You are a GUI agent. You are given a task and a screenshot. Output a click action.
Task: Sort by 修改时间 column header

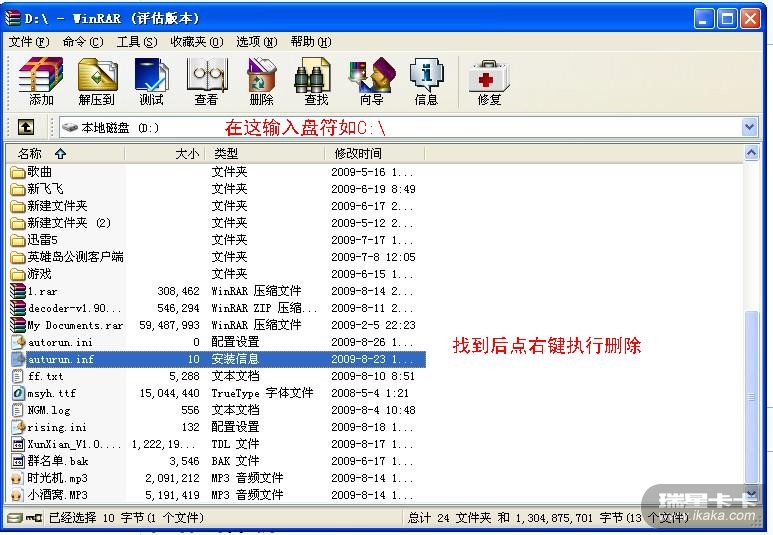point(375,154)
